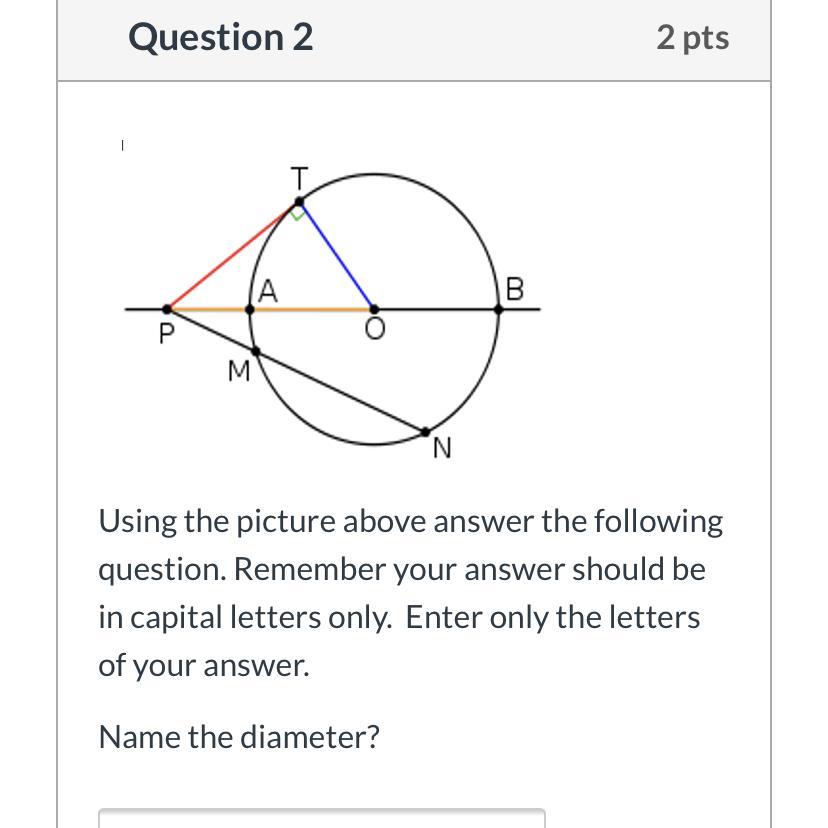The height and width of the screenshot is (828, 828).
Task: Click the blue radius segment TO
Action: [337, 257]
